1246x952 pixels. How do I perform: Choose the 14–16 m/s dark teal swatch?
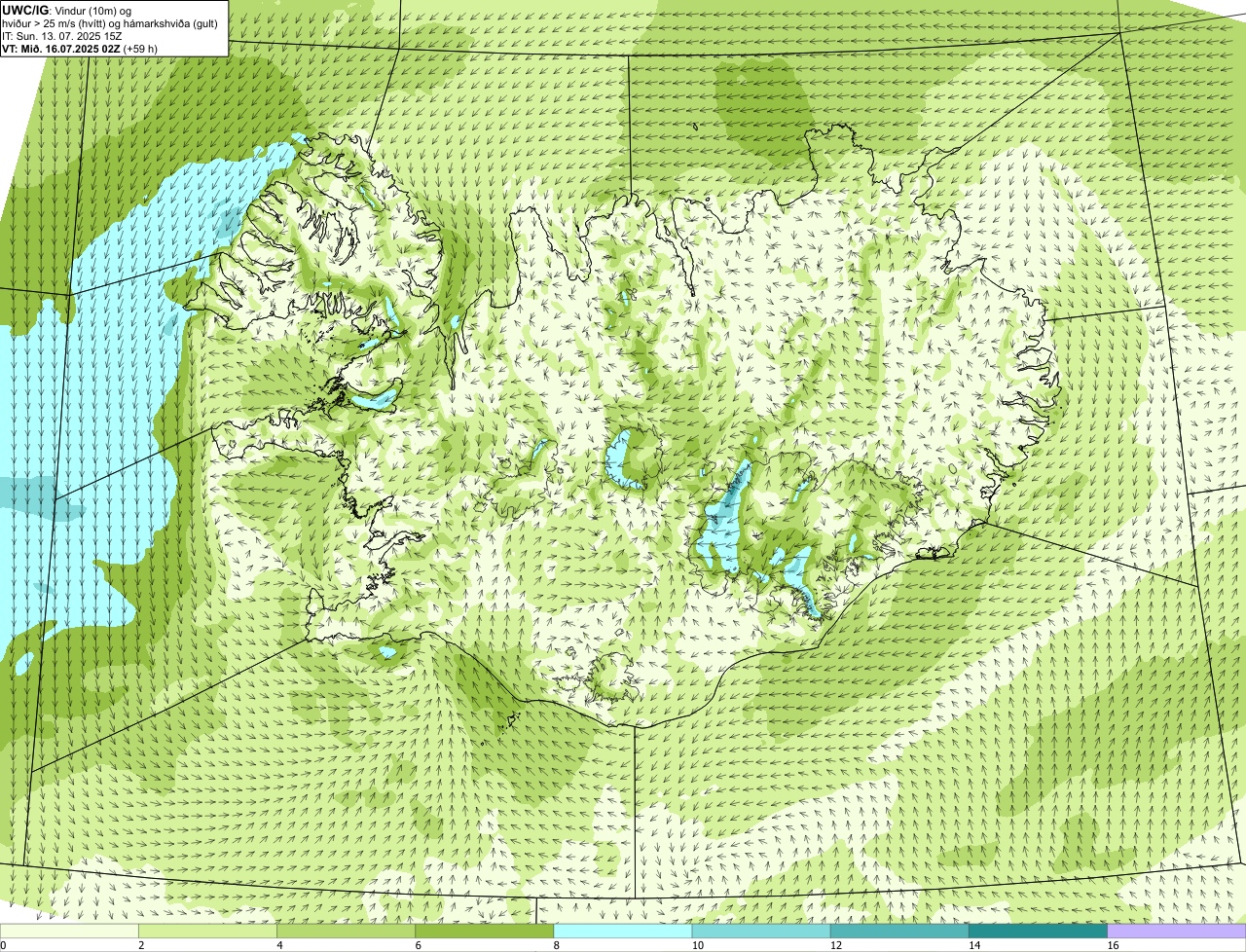pos(1038,932)
